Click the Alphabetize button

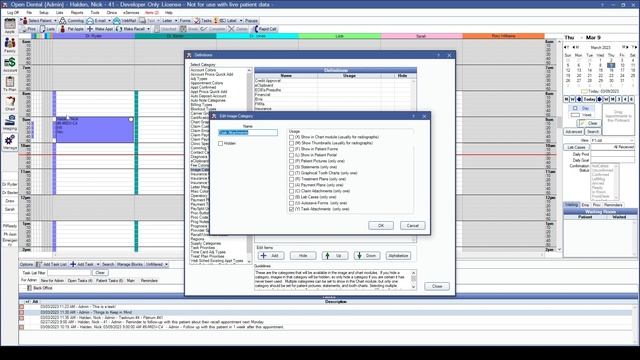tap(398, 256)
